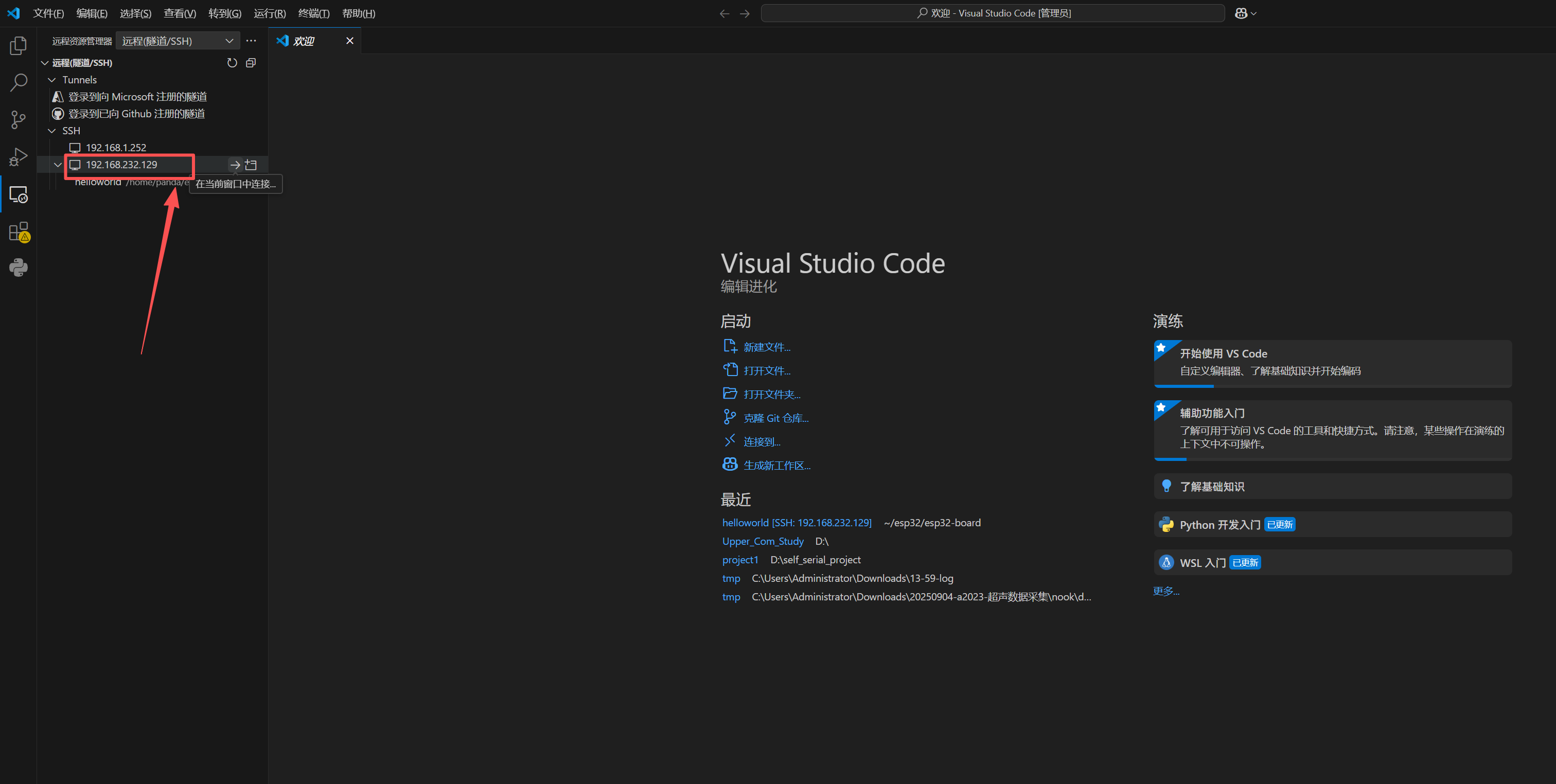Open Run and Debug view icon

pos(18,157)
